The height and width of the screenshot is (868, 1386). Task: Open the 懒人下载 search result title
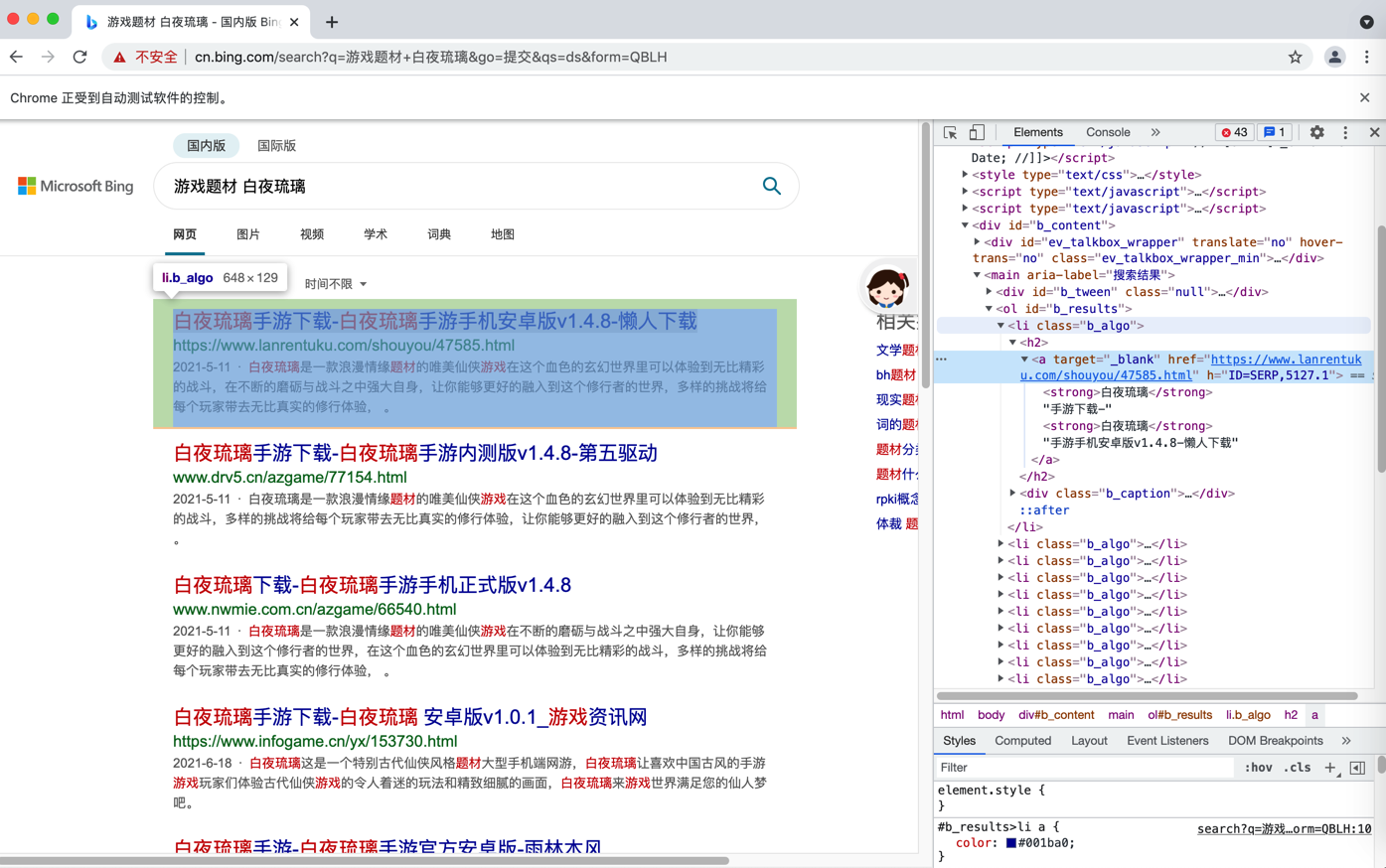pos(435,321)
